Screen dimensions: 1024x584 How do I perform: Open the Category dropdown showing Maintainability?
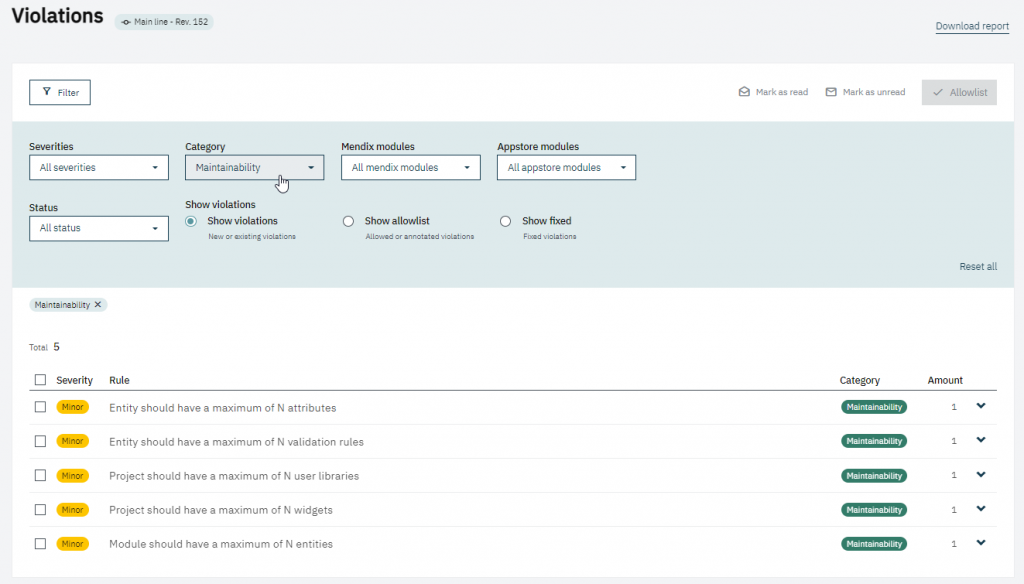tap(254, 168)
